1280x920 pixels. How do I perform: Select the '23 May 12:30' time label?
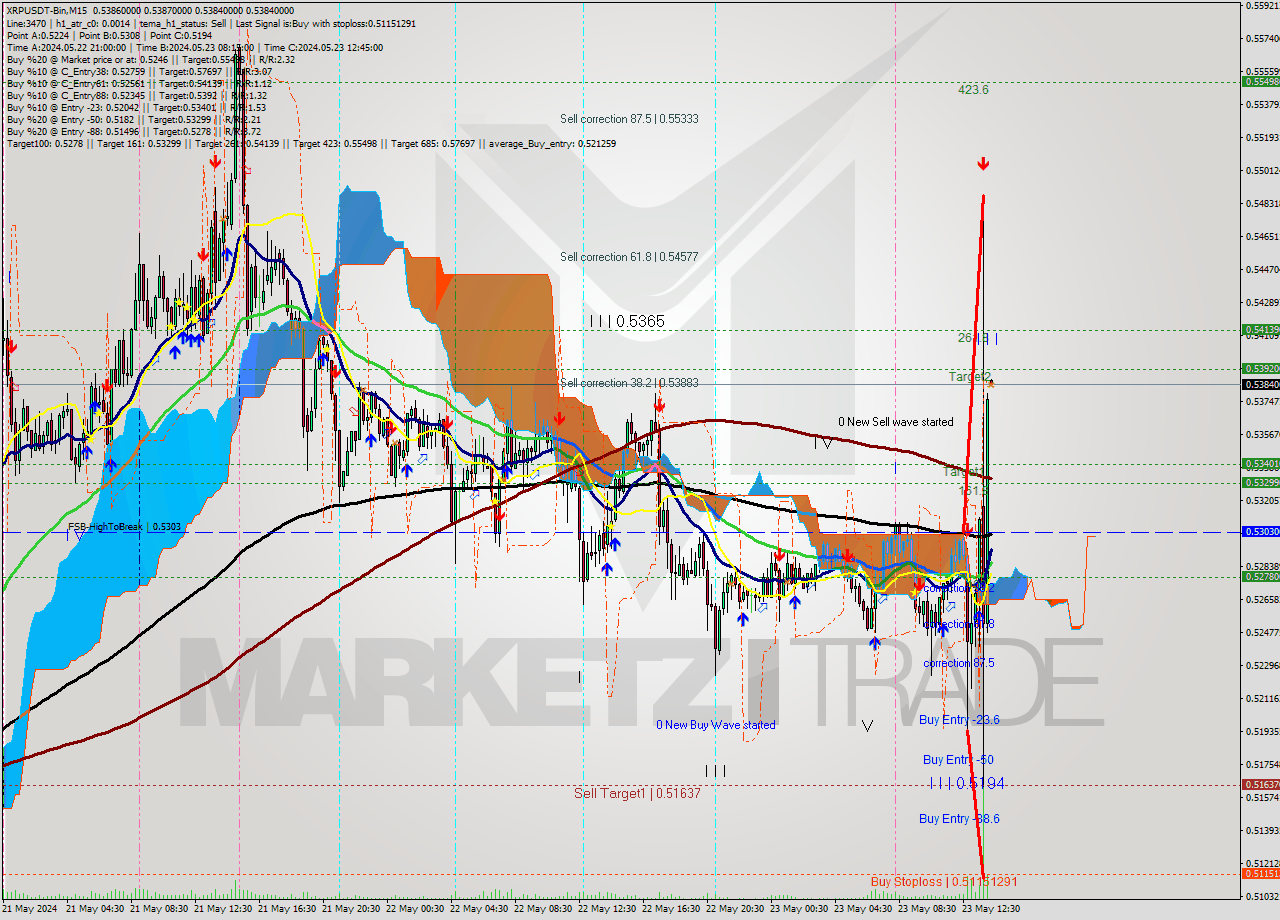990,909
